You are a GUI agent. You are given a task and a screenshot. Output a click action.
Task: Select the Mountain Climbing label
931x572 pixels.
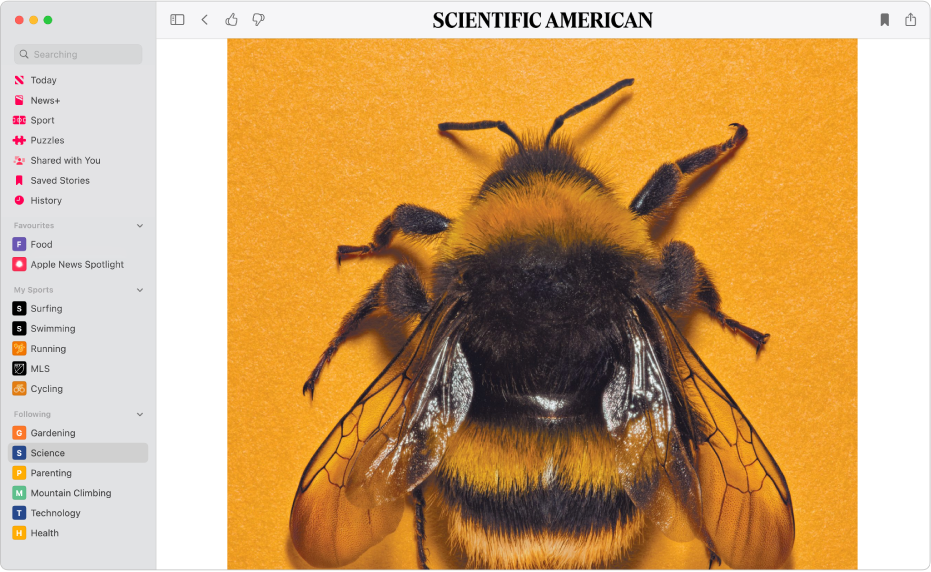[71, 493]
